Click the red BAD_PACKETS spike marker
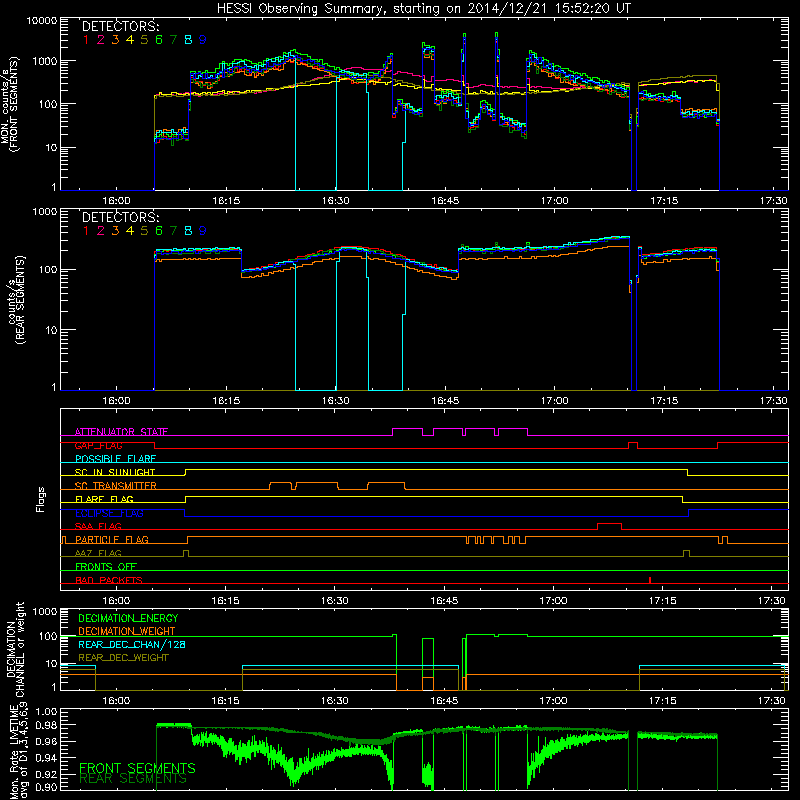The height and width of the screenshot is (800, 800). point(649,580)
